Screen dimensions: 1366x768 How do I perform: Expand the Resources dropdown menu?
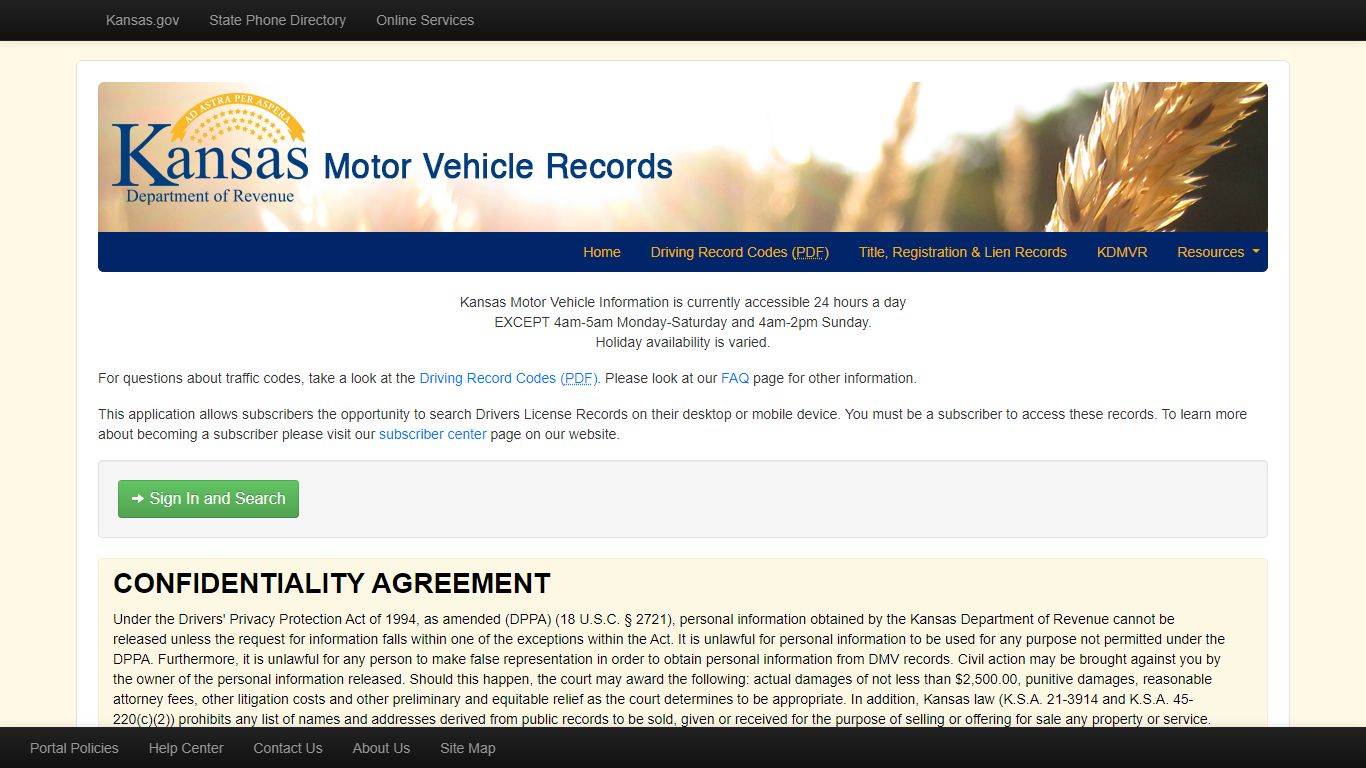1218,252
